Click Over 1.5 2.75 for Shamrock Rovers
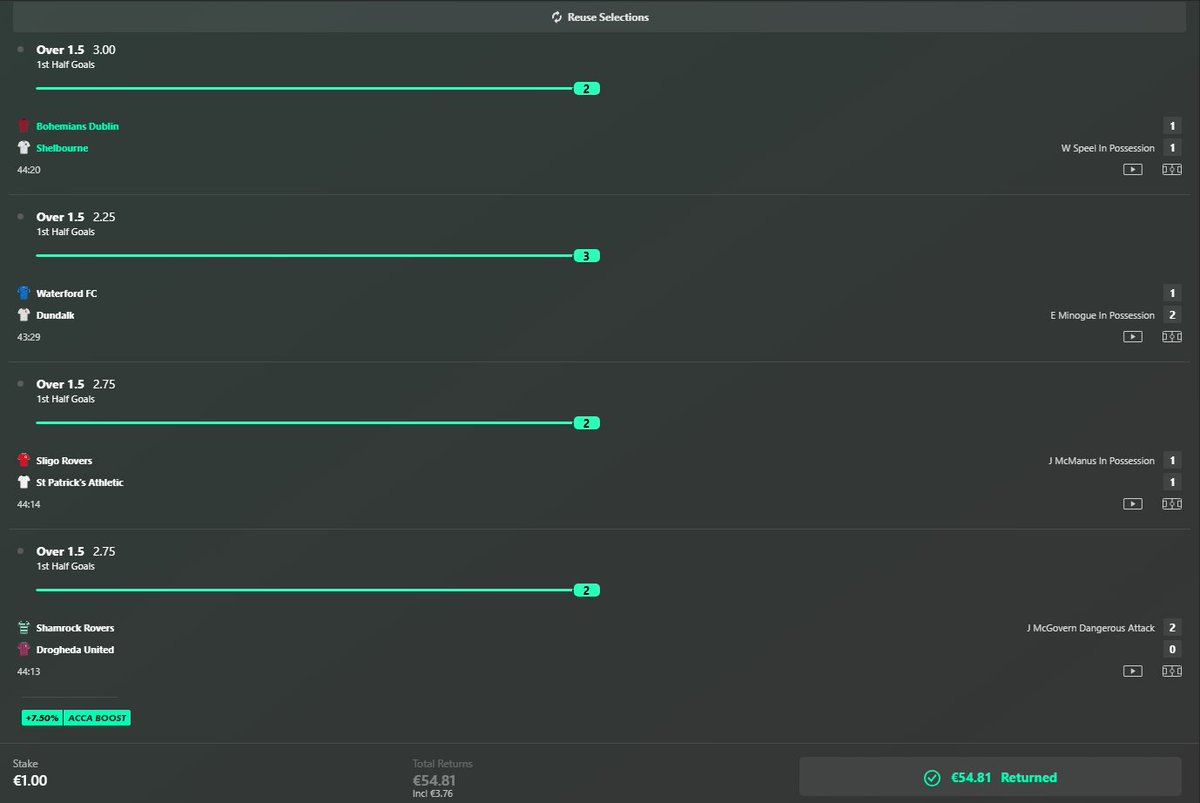Viewport: 1200px width, 803px height. (x=76, y=551)
